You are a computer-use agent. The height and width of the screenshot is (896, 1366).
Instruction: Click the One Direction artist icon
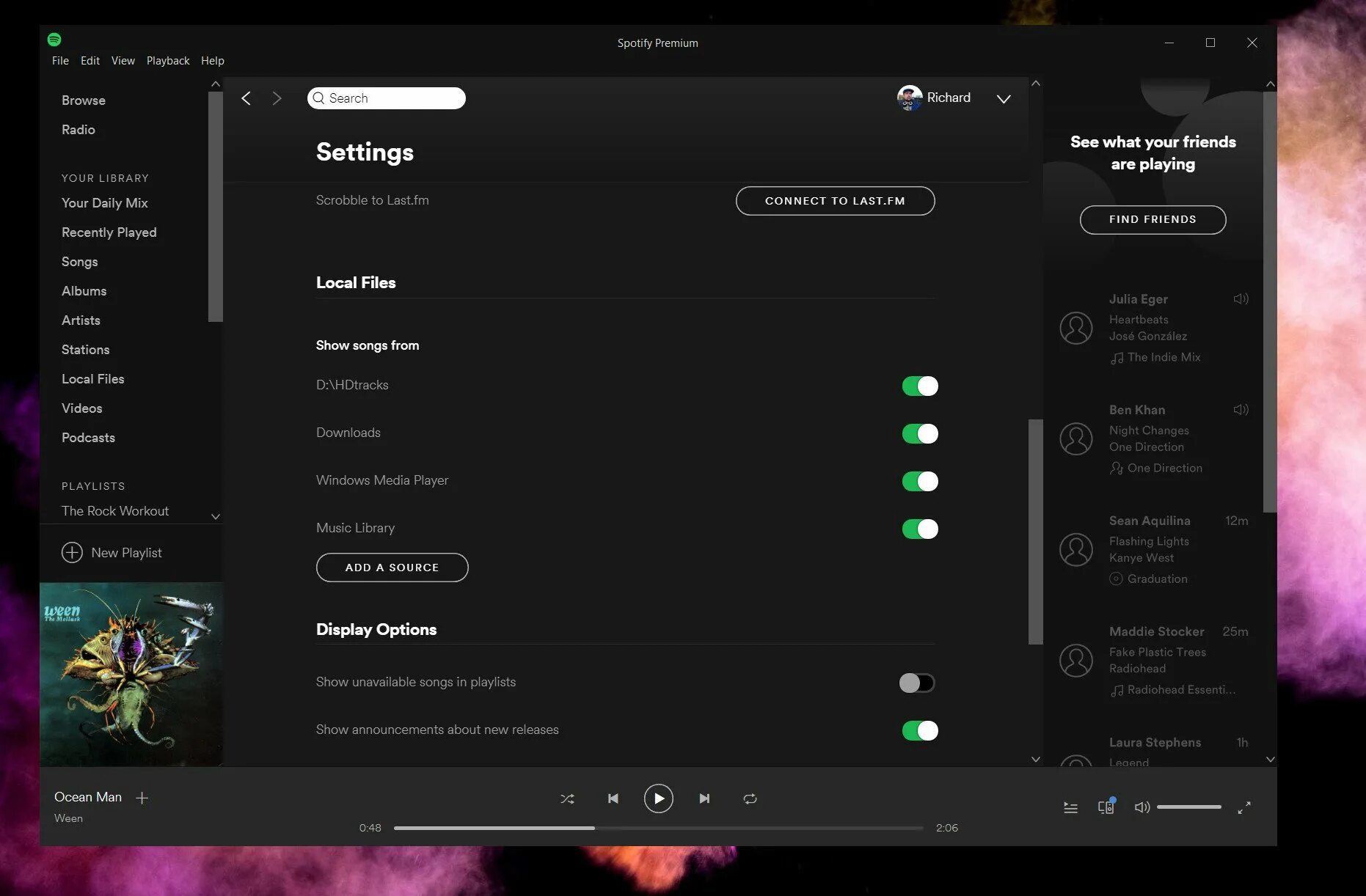[x=1116, y=468]
